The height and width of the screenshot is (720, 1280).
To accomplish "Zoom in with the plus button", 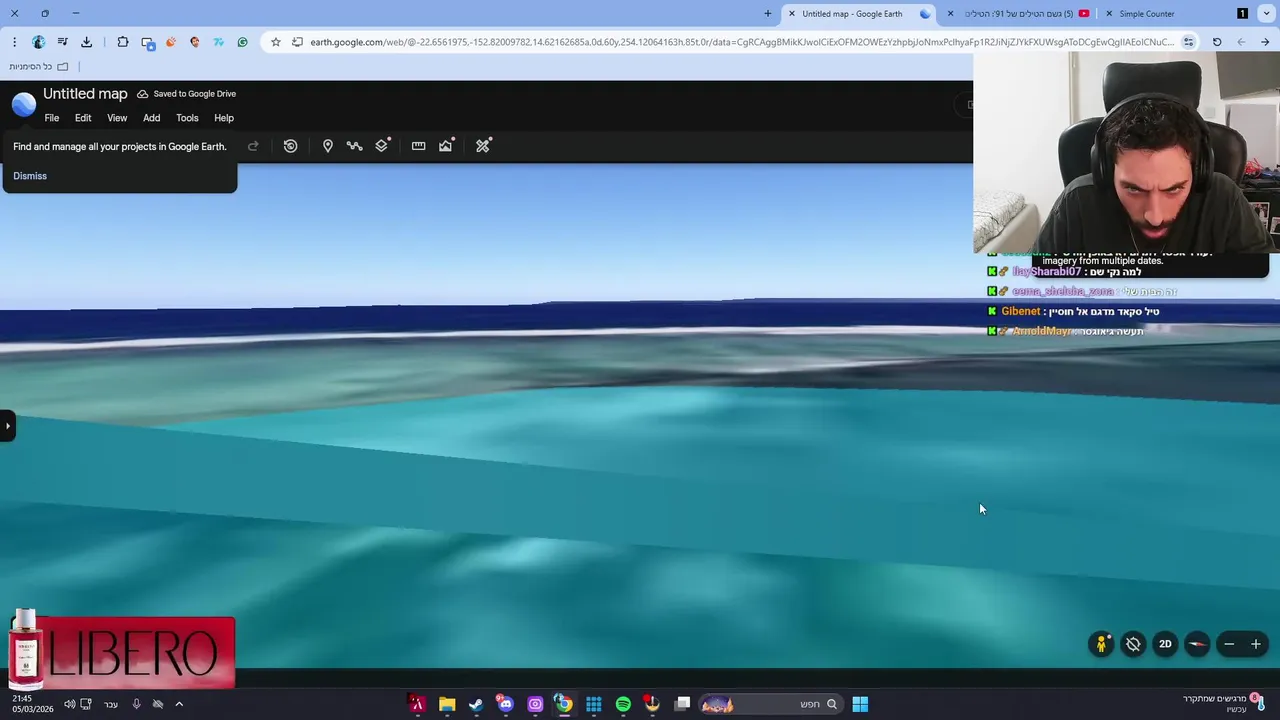I will click(1256, 644).
